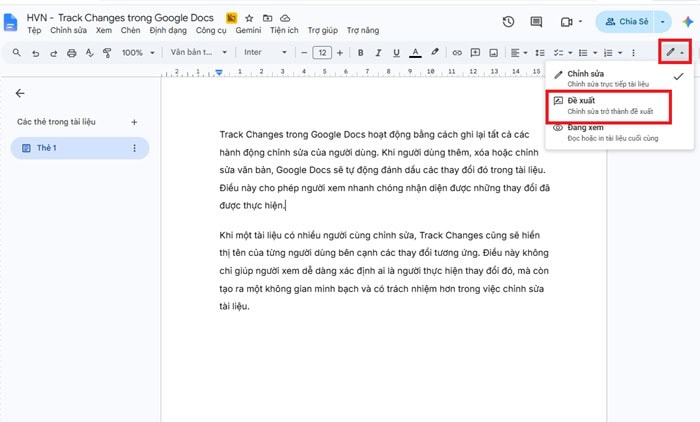Click the 'Các thẻ trong tài liệu' heading
This screenshot has height=422, width=700.
(56, 121)
